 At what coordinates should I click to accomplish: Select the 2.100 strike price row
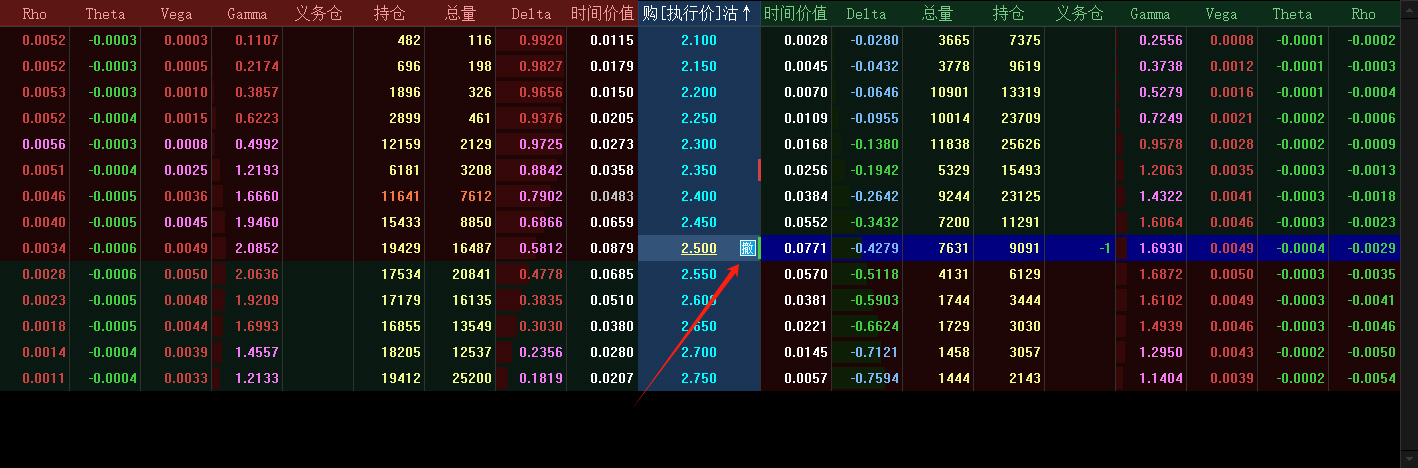(699, 40)
